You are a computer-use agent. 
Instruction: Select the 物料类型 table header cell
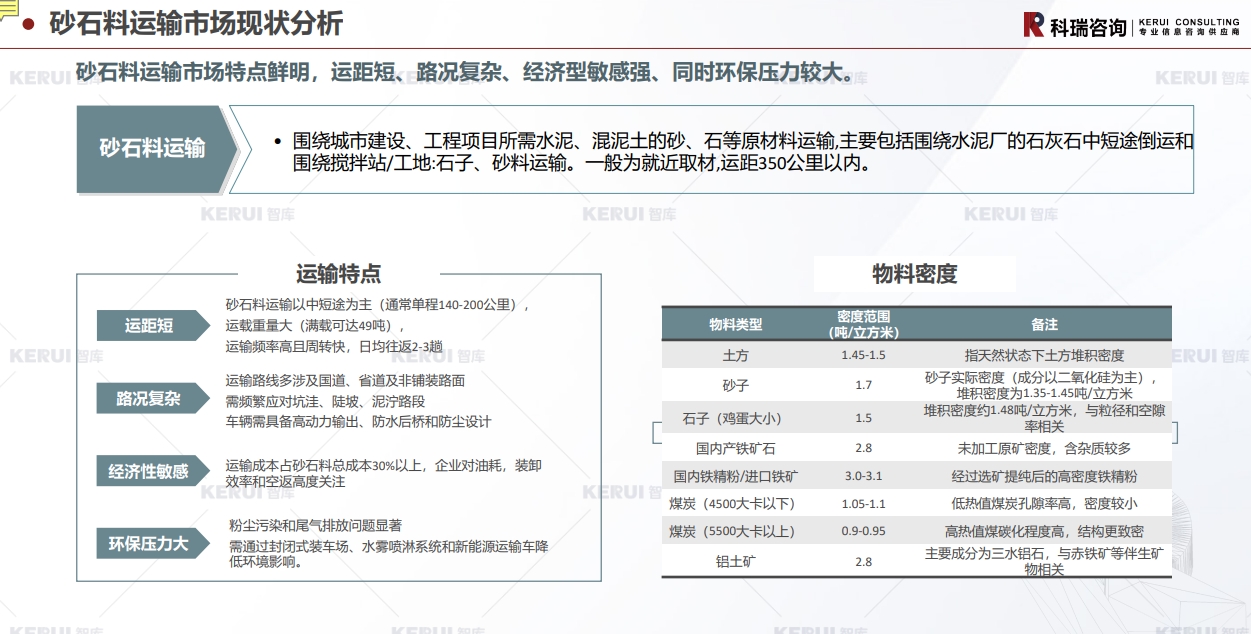coord(735,324)
